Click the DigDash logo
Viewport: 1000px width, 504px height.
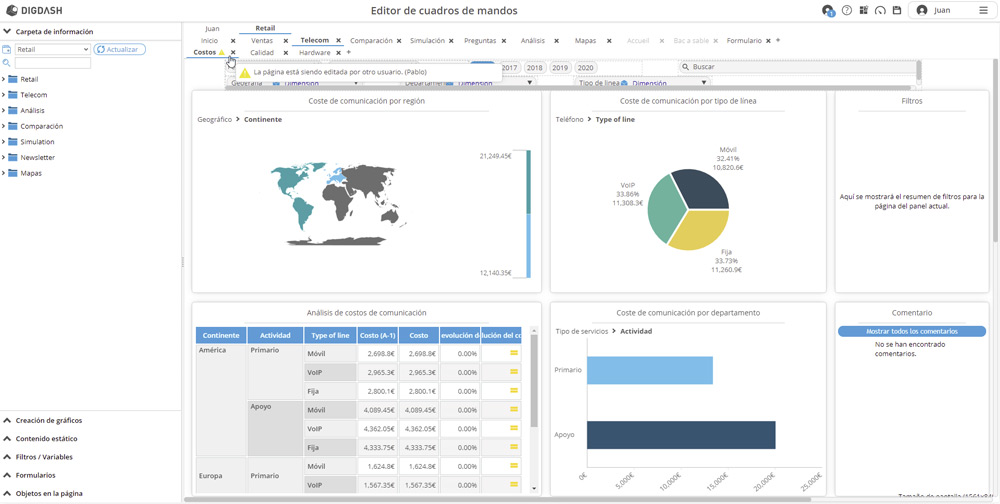[x=34, y=10]
